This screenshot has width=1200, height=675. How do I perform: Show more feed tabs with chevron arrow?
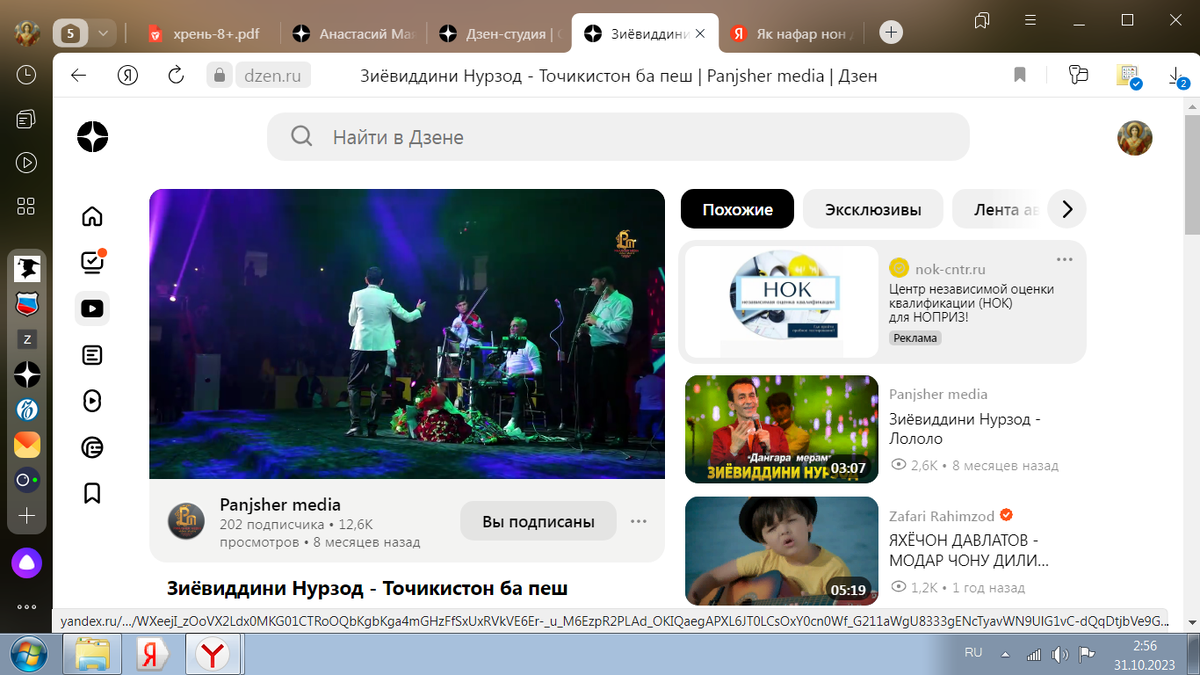point(1067,209)
